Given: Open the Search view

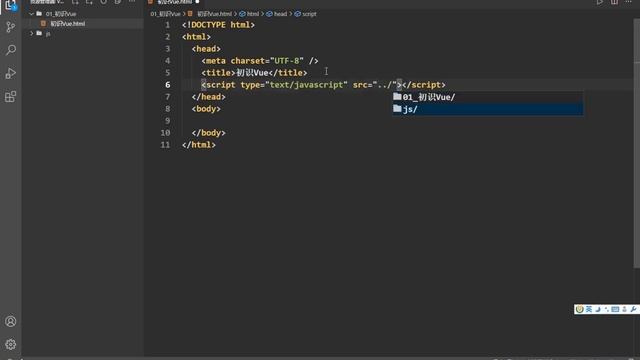Looking at the screenshot, I should click(x=11, y=50).
